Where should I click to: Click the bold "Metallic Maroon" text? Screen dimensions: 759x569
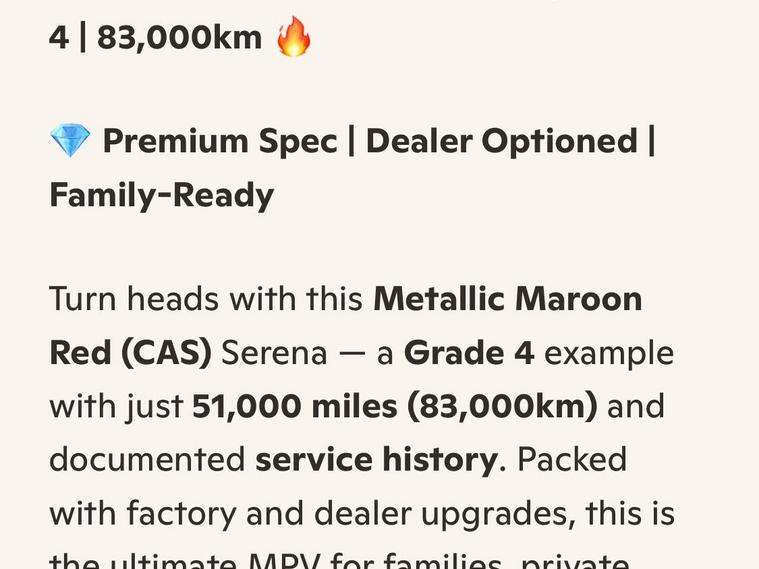[508, 299]
